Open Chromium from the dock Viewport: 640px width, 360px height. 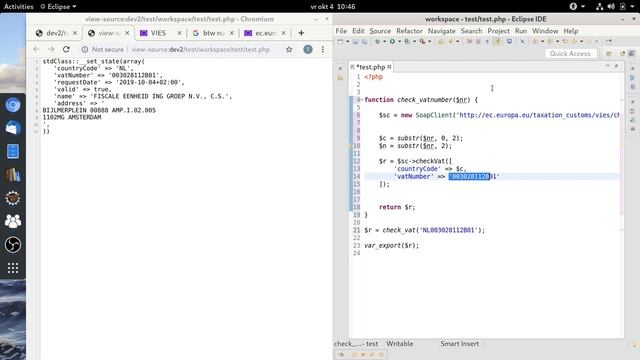pos(13,105)
